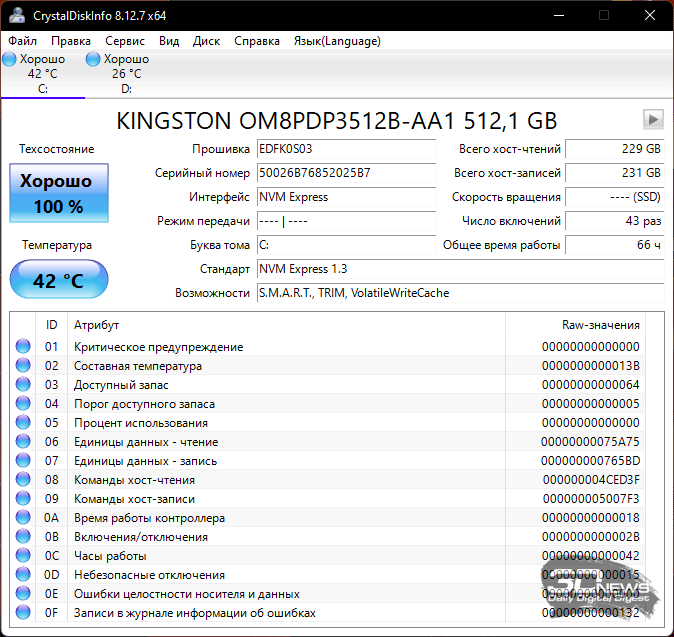The width and height of the screenshot is (674, 637).
Task: Click status orb for Команды хост-чтения row
Action: [x=23, y=479]
